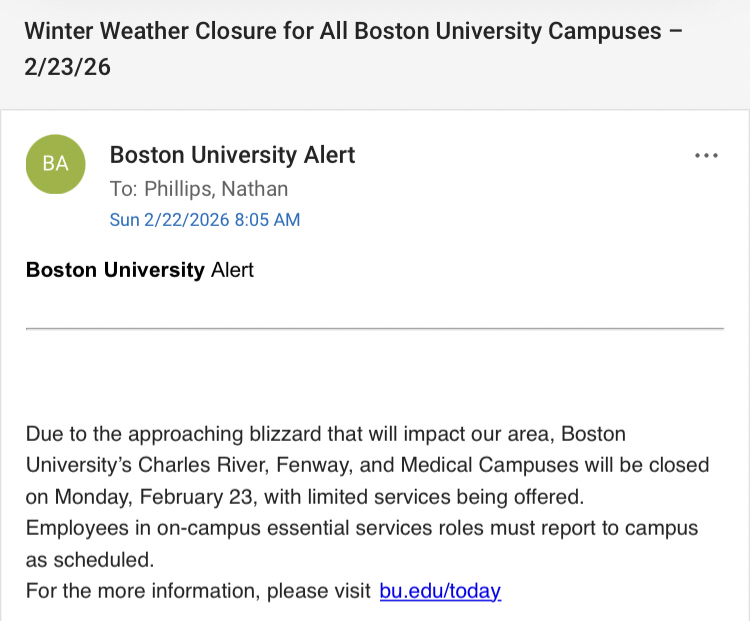The height and width of the screenshot is (621, 750).
Task: Click the horizontal divider line in message
Action: [x=374, y=328]
